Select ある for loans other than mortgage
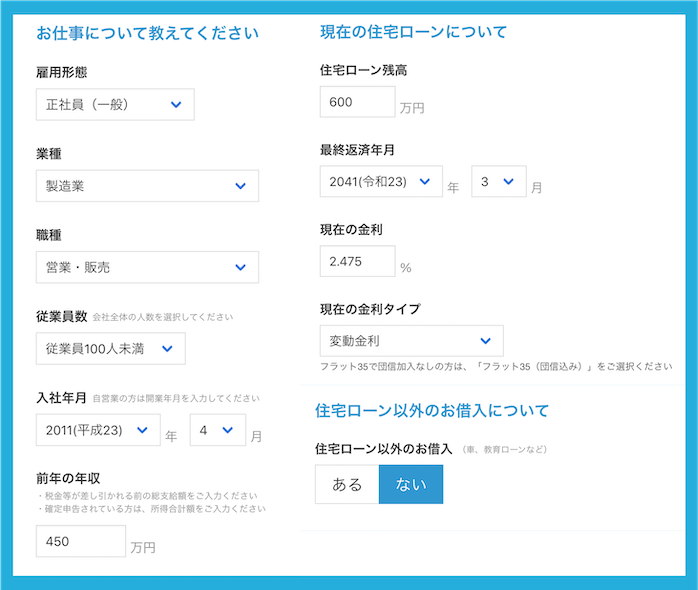 (x=347, y=484)
